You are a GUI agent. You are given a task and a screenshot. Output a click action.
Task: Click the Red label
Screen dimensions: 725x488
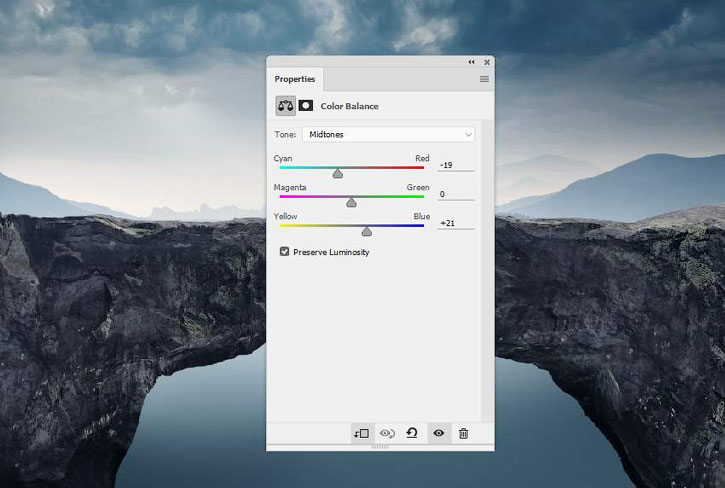click(x=422, y=158)
